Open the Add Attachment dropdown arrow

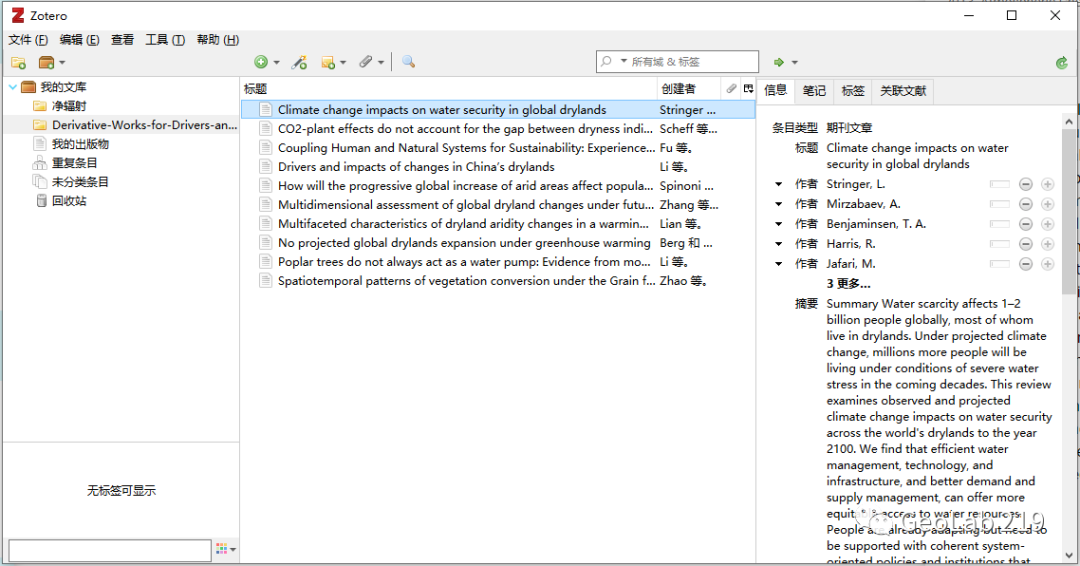click(x=381, y=63)
